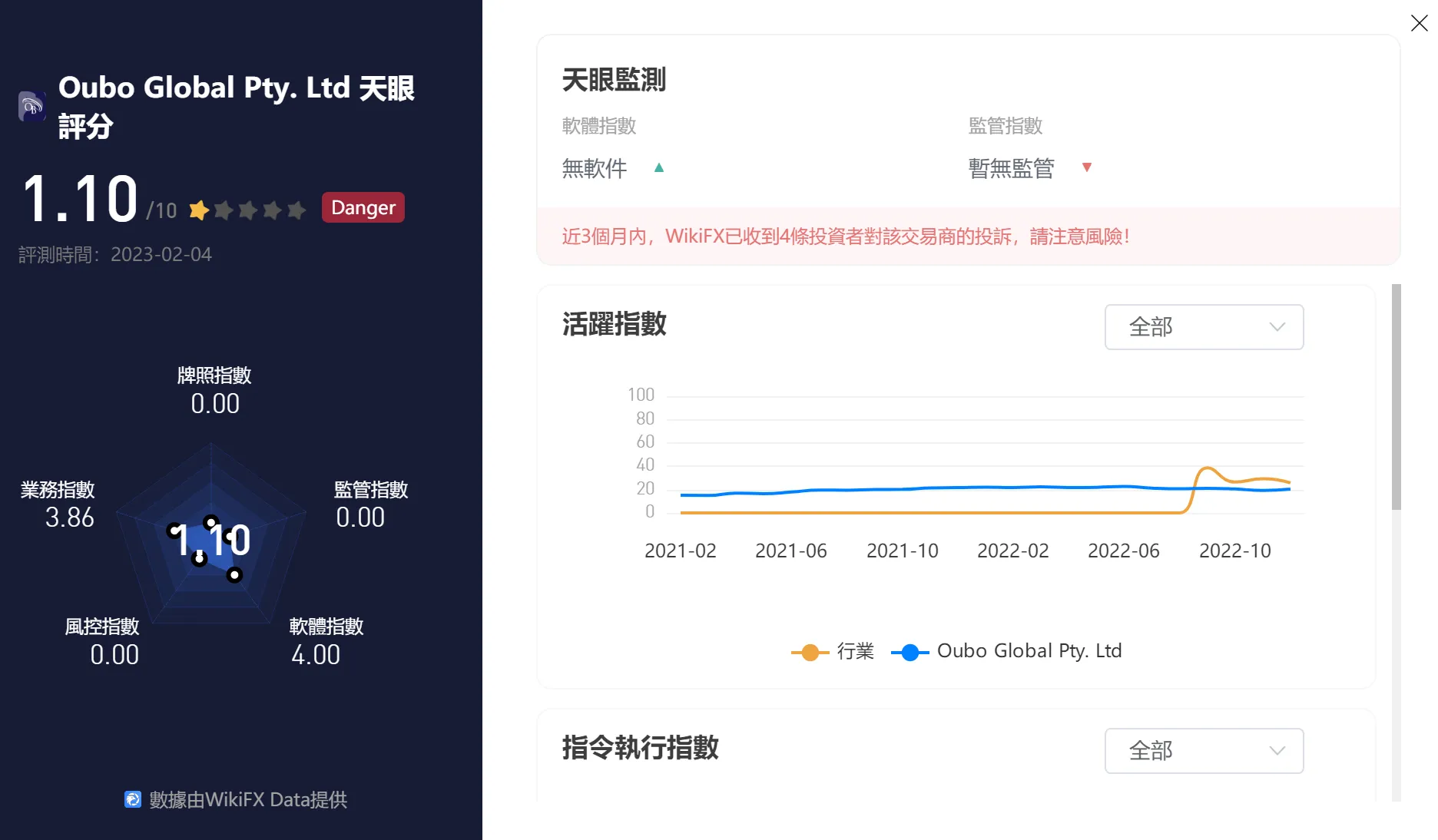The height and width of the screenshot is (840, 1438).
Task: Click the 2022-06 axis label
Action: pos(1124,551)
